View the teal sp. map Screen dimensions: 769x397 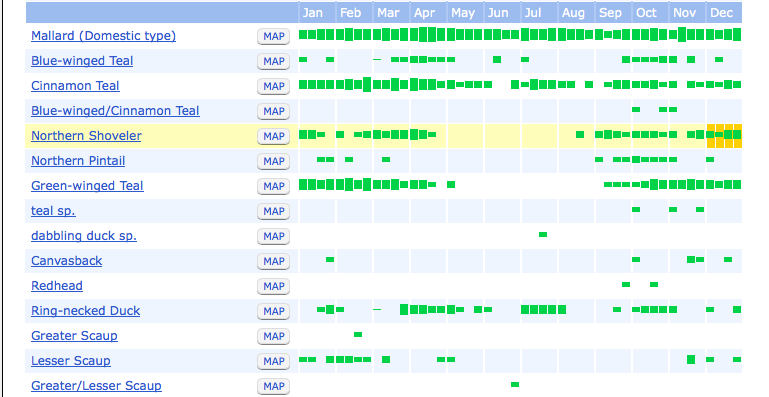[x=274, y=212]
